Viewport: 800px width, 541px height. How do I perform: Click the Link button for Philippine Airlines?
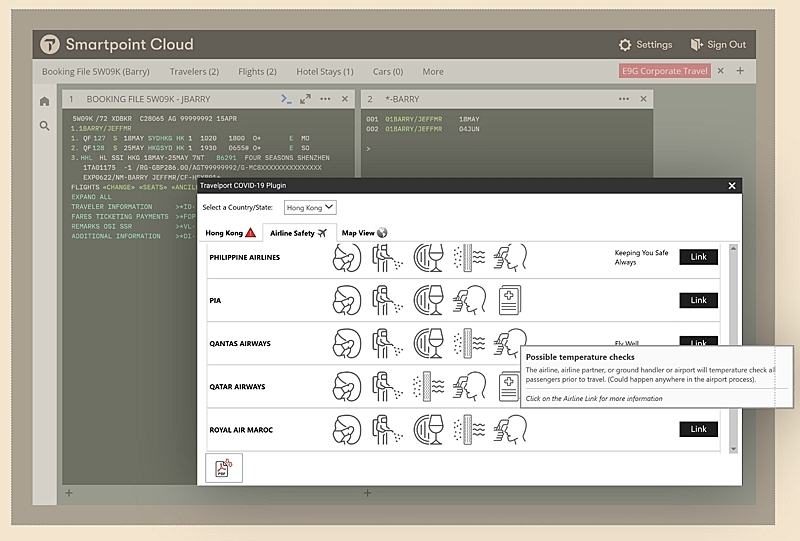pyautogui.click(x=698, y=257)
